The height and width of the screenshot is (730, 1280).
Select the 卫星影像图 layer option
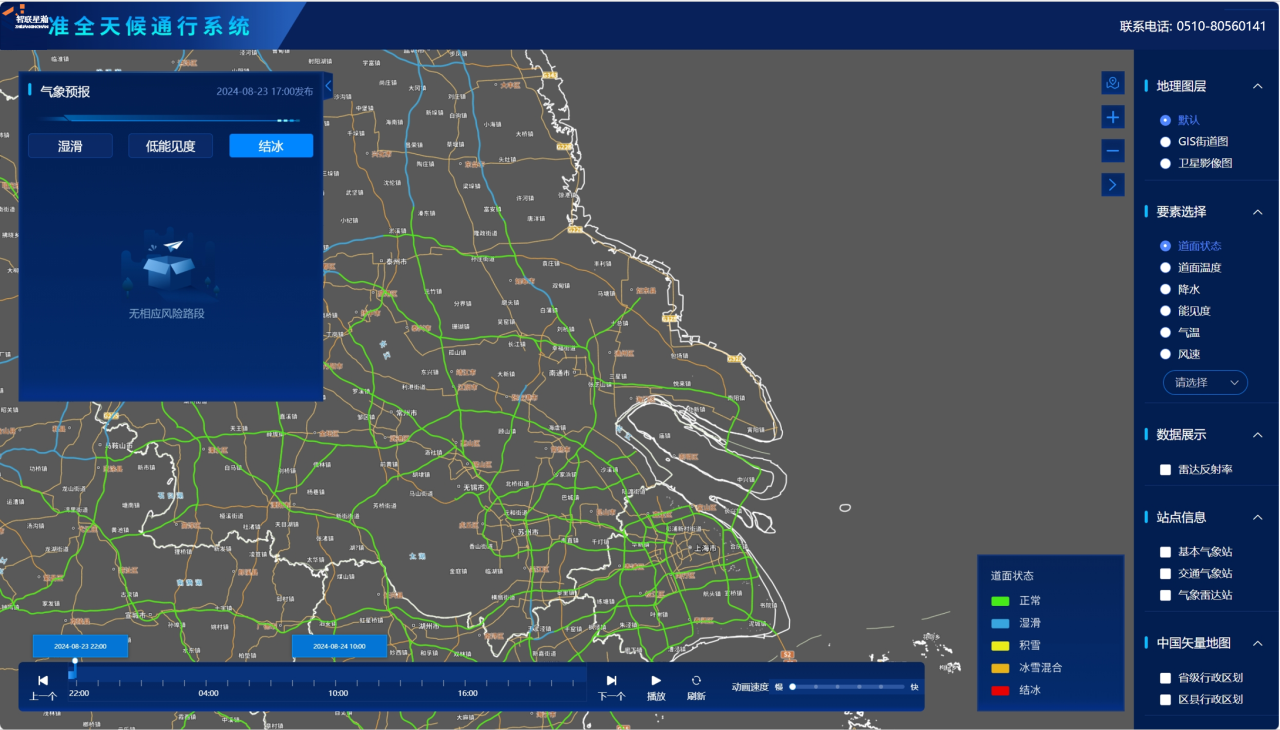(x=1165, y=163)
